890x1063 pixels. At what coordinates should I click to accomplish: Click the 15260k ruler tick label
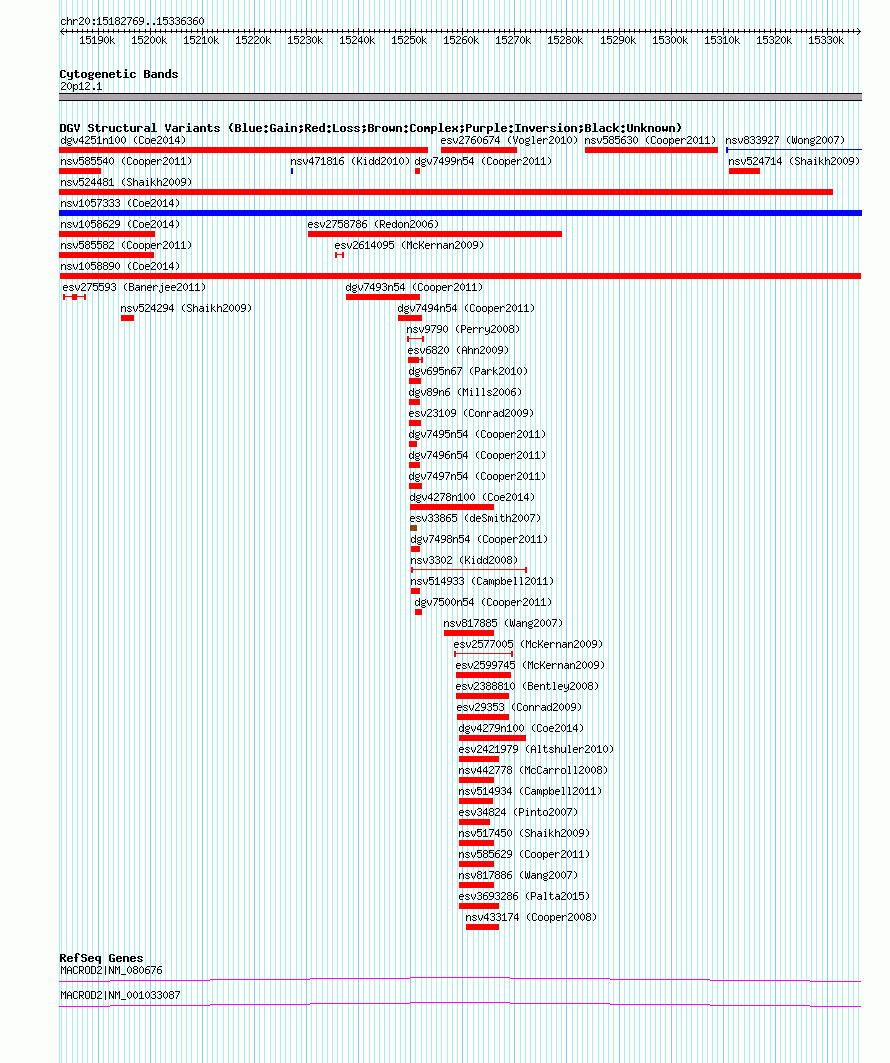pyautogui.click(x=461, y=41)
